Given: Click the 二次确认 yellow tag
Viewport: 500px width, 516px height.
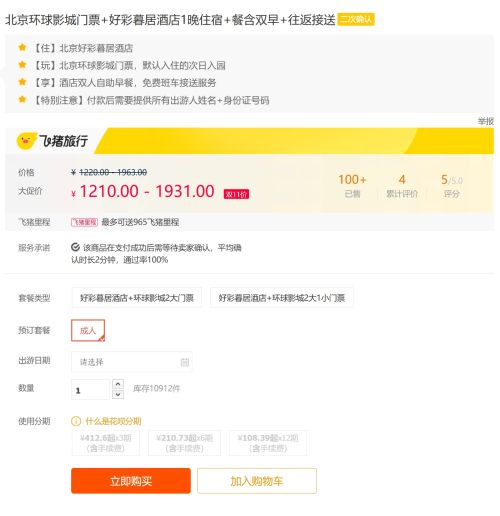Looking at the screenshot, I should (x=356, y=19).
